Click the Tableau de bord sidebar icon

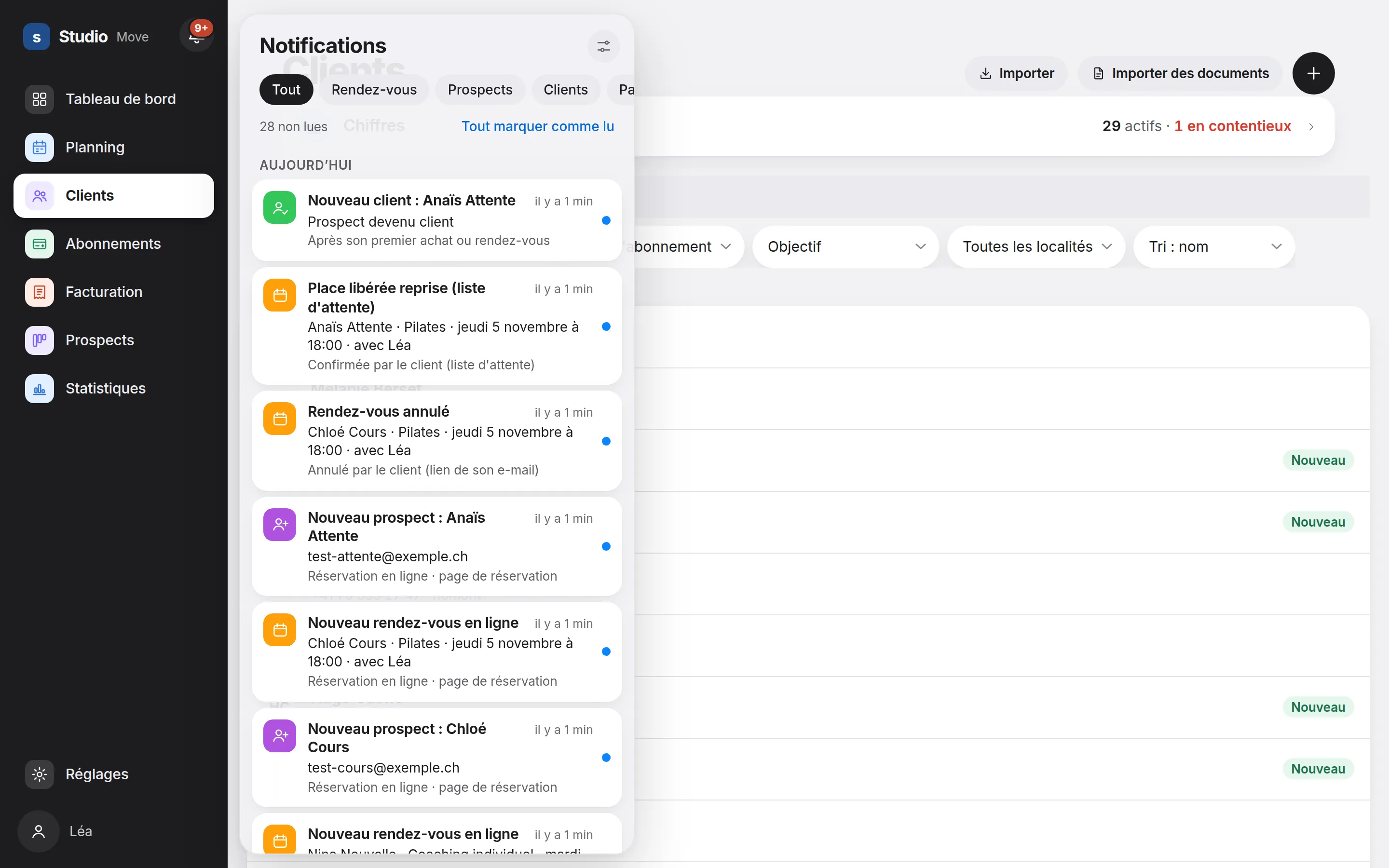tap(40, 99)
